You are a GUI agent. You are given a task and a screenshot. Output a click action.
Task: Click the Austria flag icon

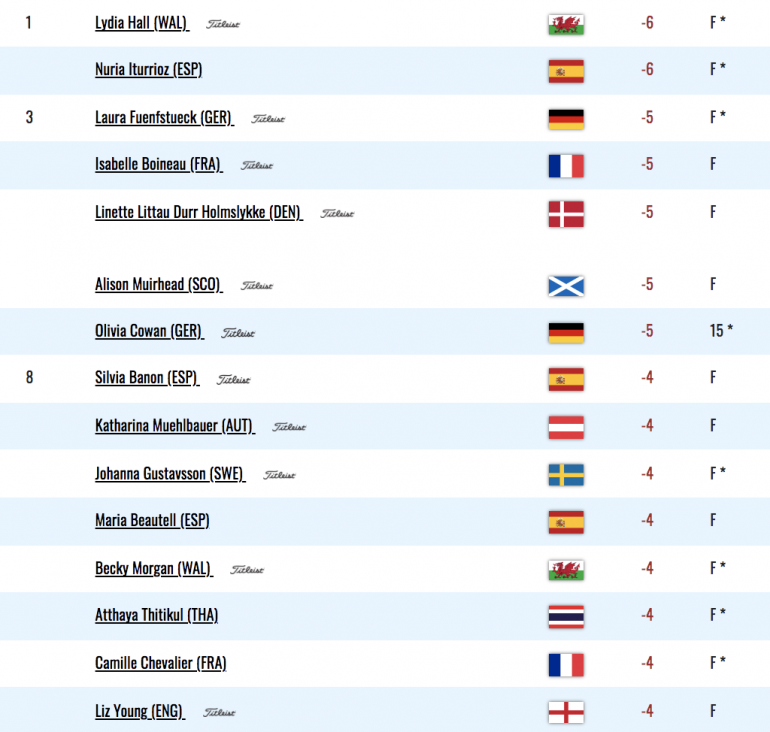[x=566, y=427]
